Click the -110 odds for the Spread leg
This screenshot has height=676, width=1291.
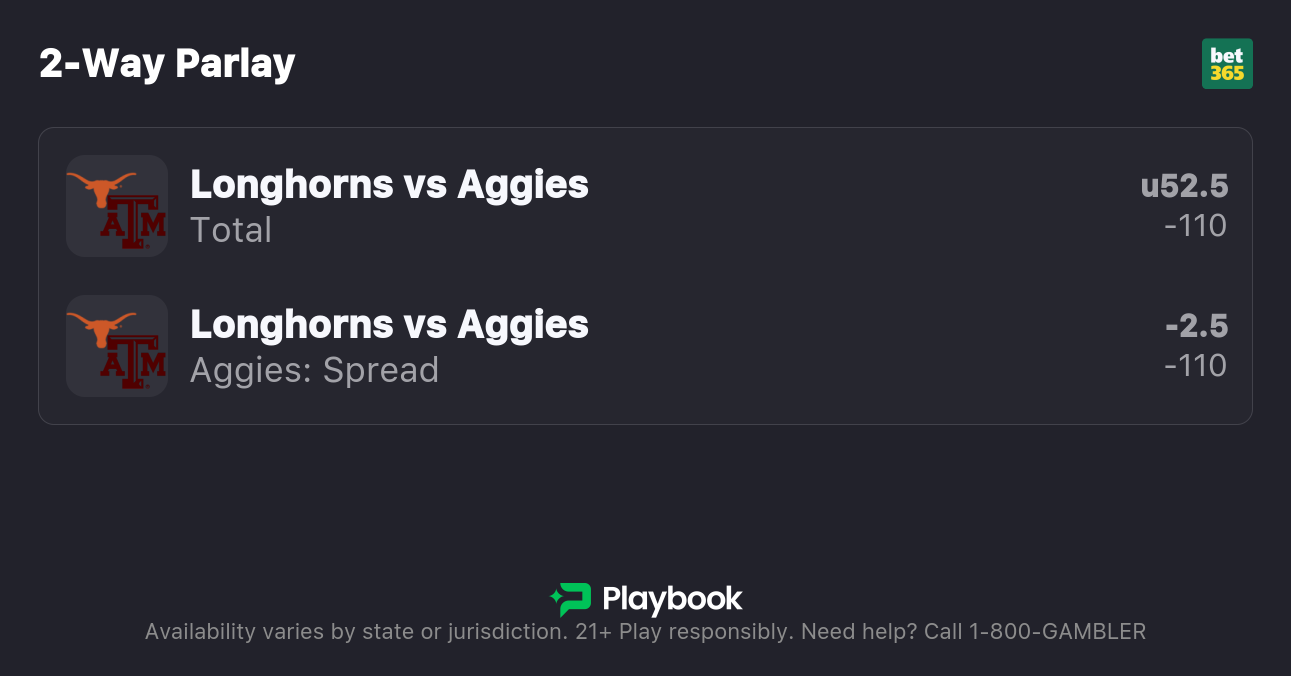(1195, 366)
